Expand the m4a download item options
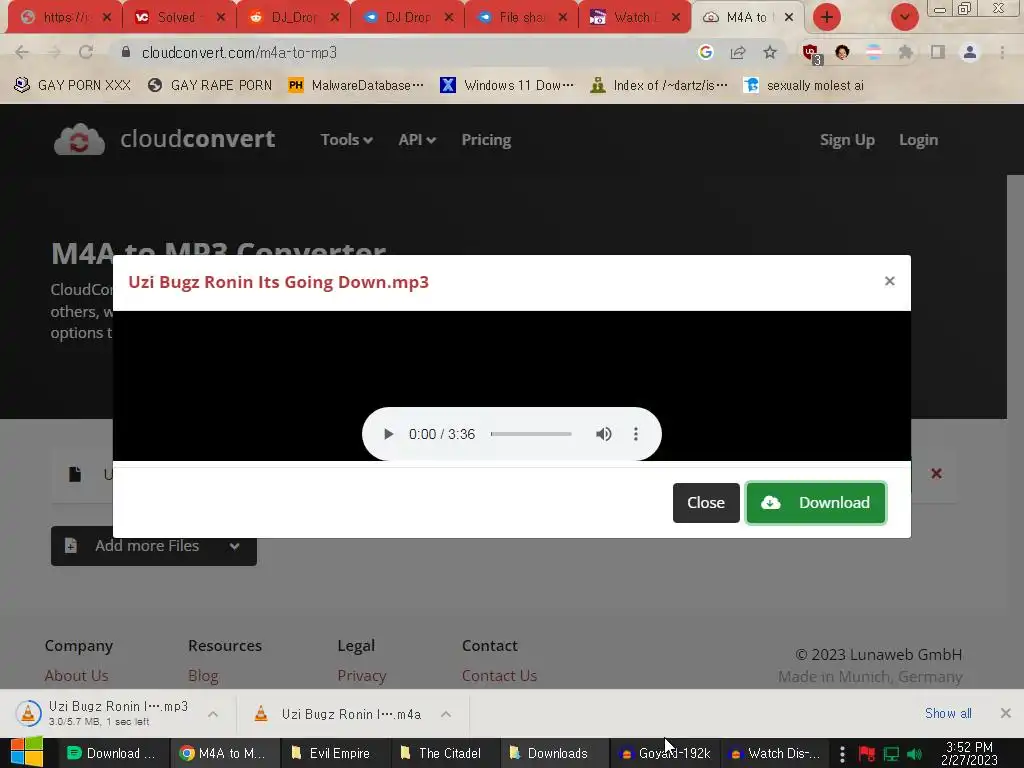The height and width of the screenshot is (768, 1024). [x=445, y=714]
